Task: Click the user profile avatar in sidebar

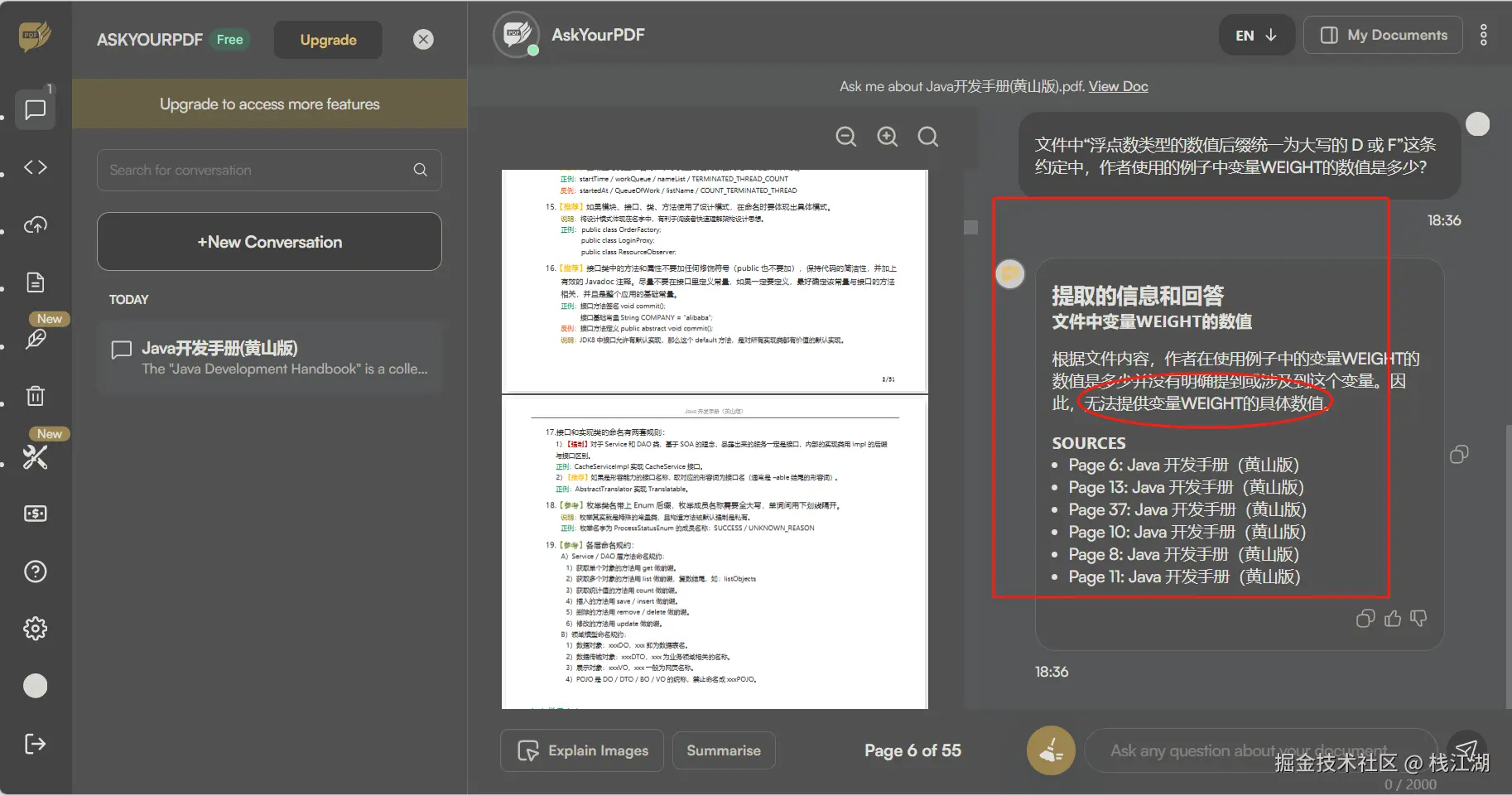Action: click(x=36, y=686)
